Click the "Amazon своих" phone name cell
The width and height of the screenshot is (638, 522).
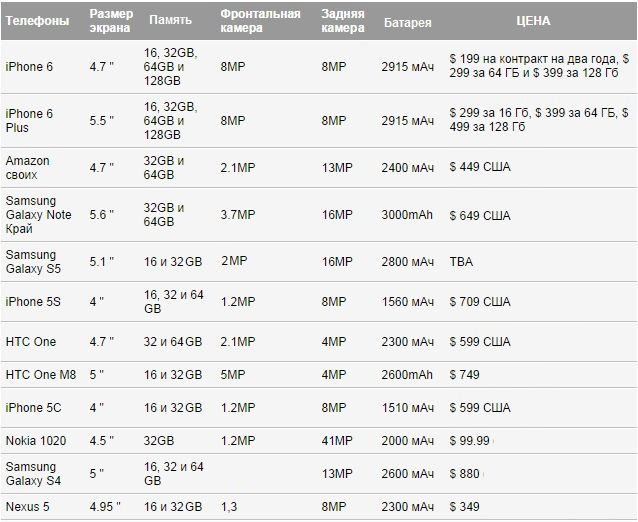tap(28, 167)
